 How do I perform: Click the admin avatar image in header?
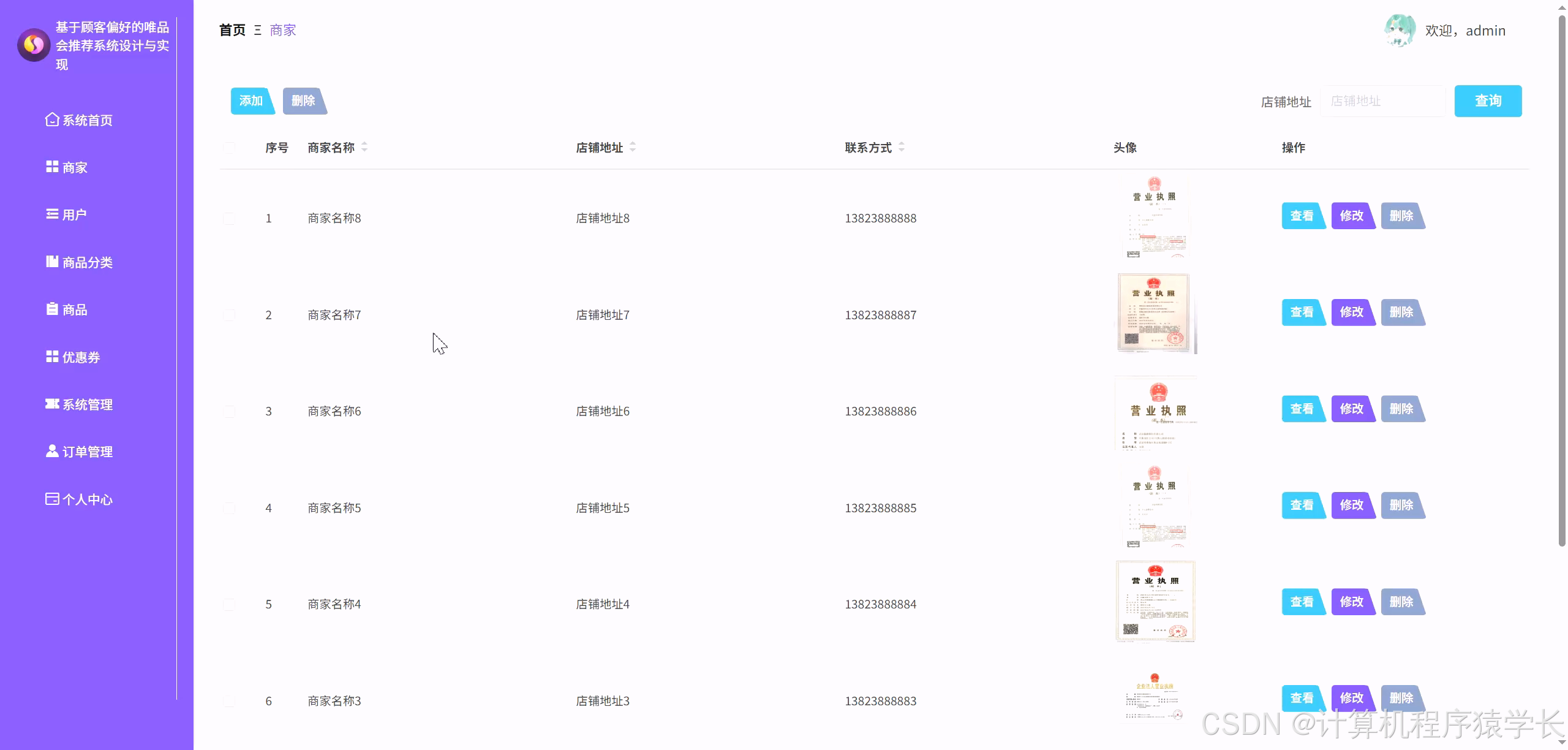[1400, 31]
